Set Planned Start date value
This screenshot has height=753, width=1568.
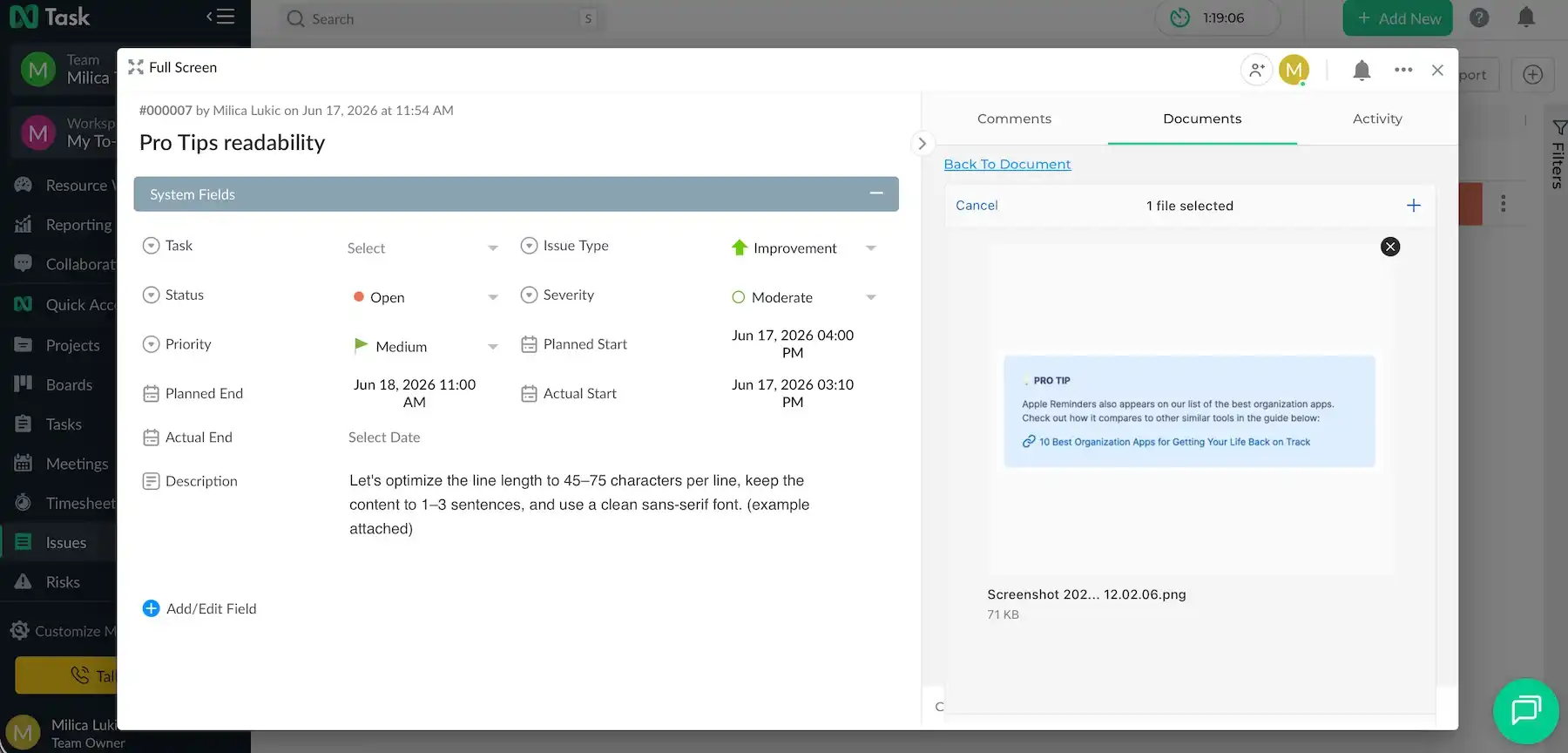[x=793, y=344]
